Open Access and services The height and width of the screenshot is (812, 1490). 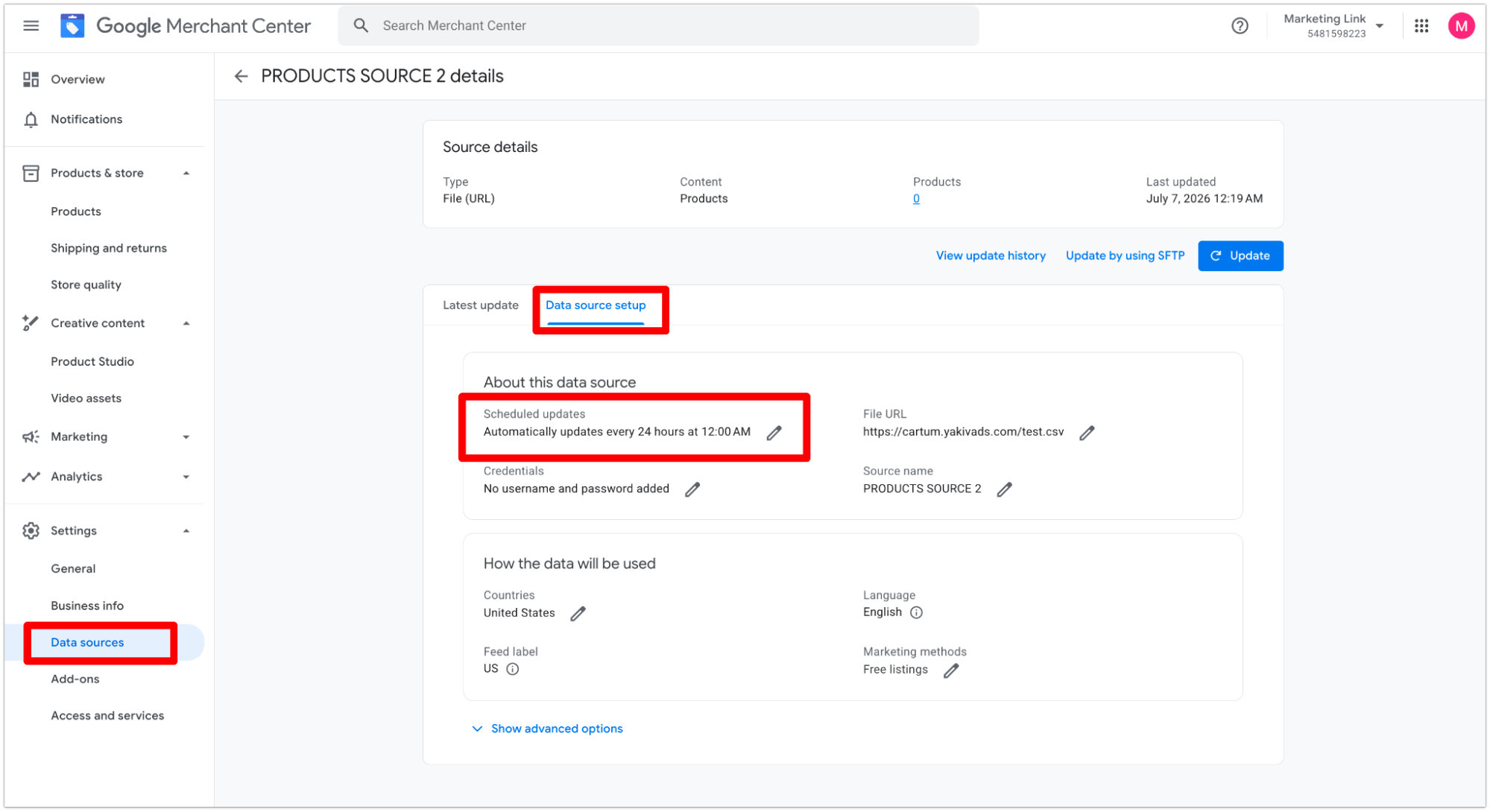click(x=107, y=715)
